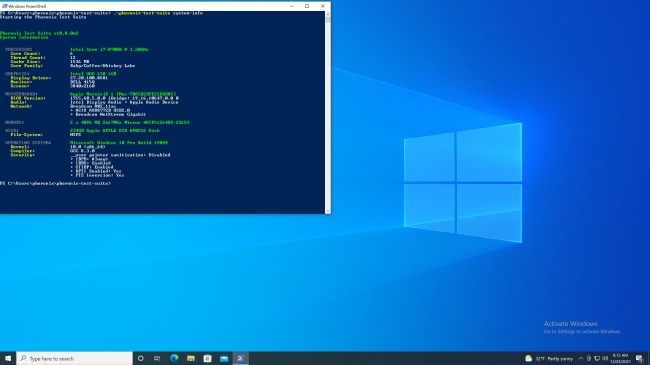The height and width of the screenshot is (365, 650).
Task: Click the 'Kaby/Coffee/Whiskey Lake' value
Action: [102, 66]
